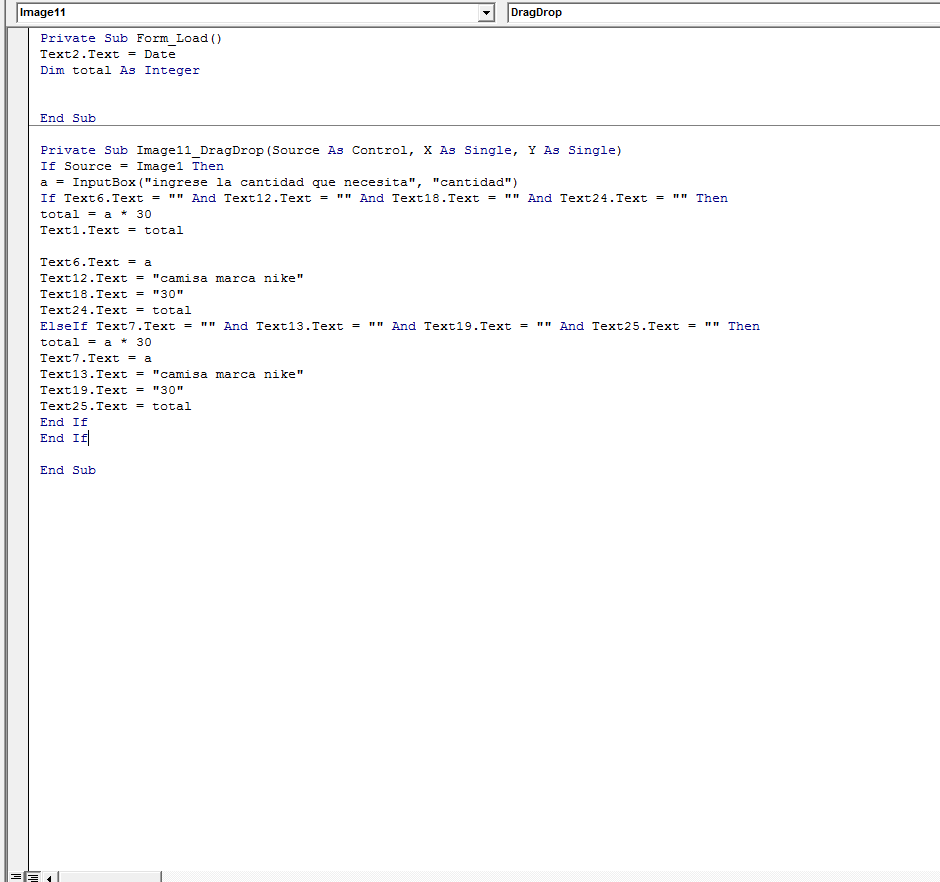Open the Image11 object dropdown arrow
The height and width of the screenshot is (882, 940).
coord(486,13)
